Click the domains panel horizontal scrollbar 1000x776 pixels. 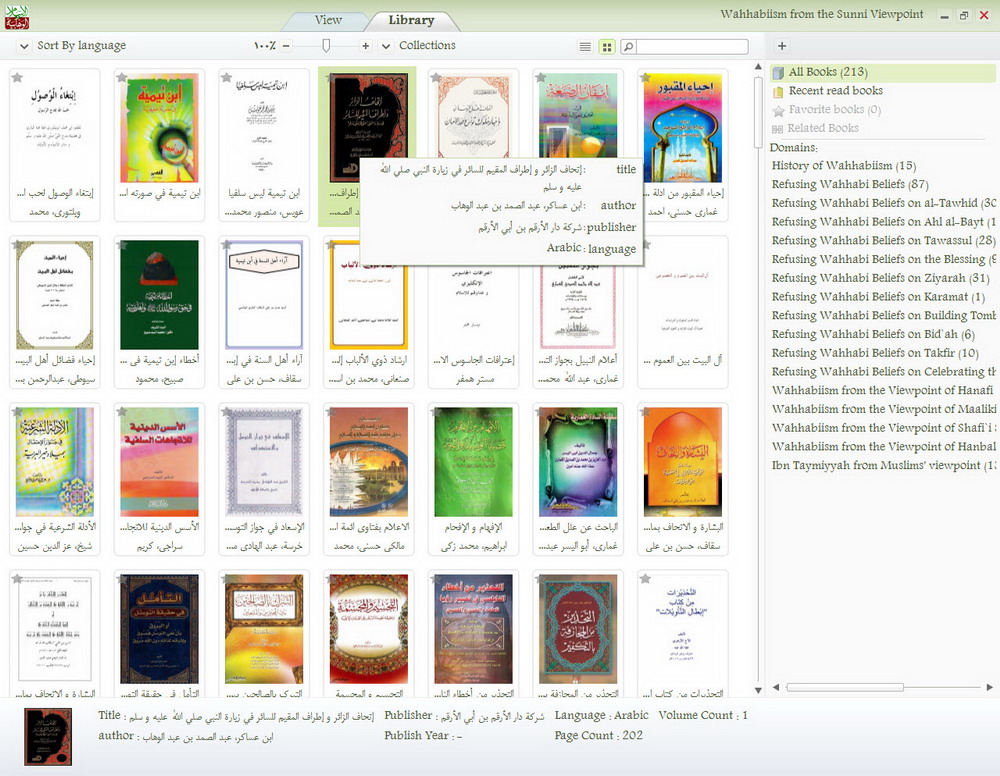click(x=845, y=687)
